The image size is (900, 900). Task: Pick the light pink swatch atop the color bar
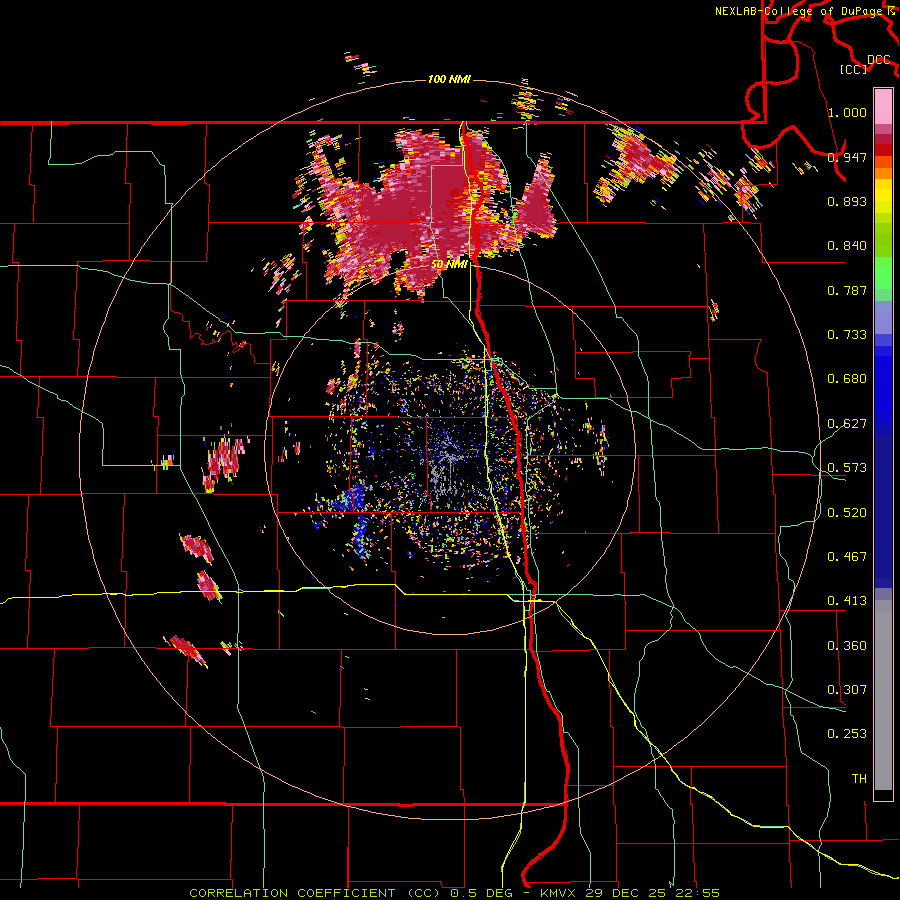click(x=883, y=107)
